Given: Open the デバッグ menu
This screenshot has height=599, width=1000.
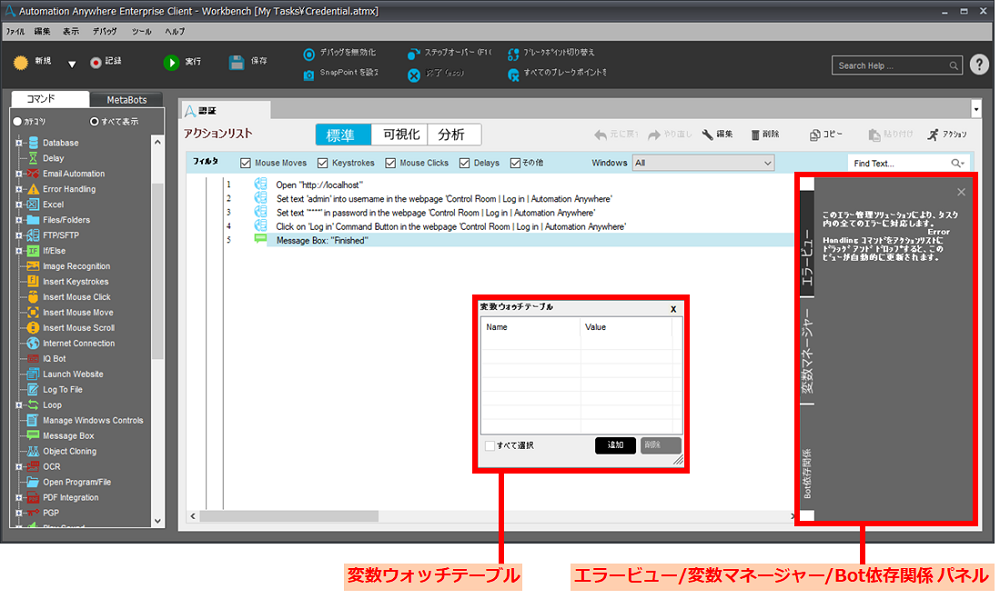Looking at the screenshot, I should pyautogui.click(x=105, y=31).
